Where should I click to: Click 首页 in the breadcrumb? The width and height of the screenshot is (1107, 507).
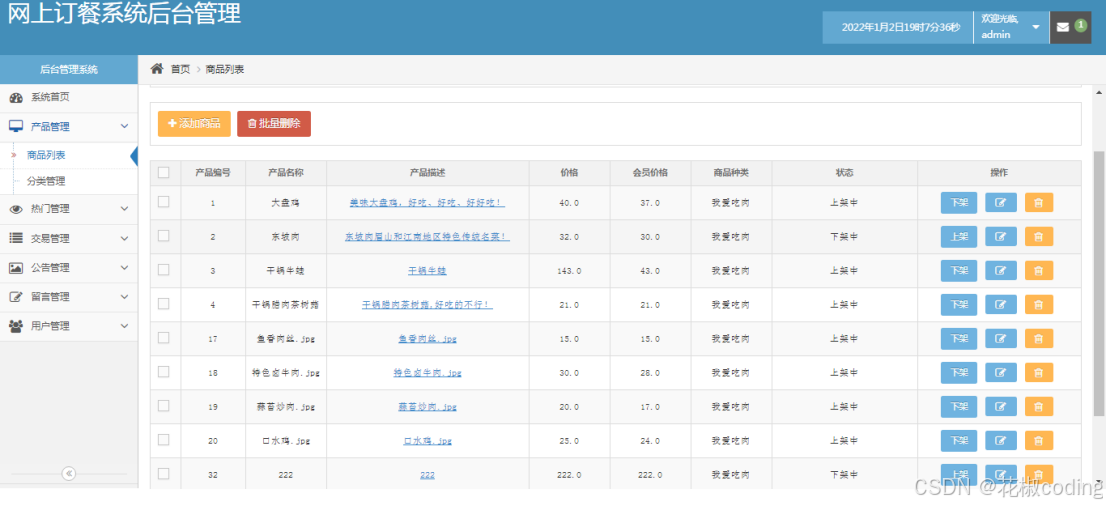click(x=180, y=69)
